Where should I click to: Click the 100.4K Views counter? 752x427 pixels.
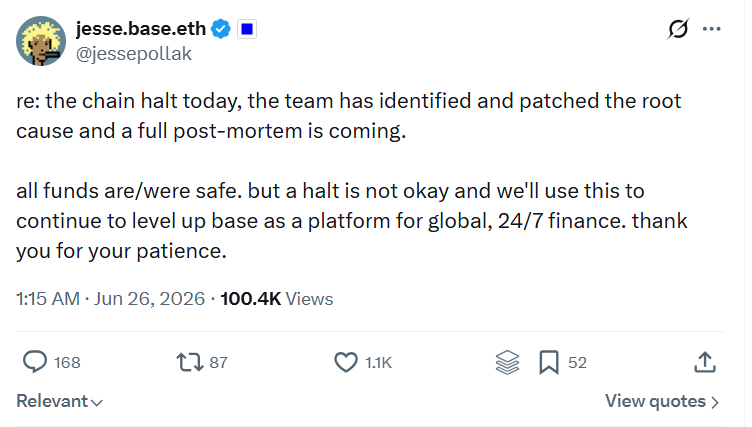277,299
